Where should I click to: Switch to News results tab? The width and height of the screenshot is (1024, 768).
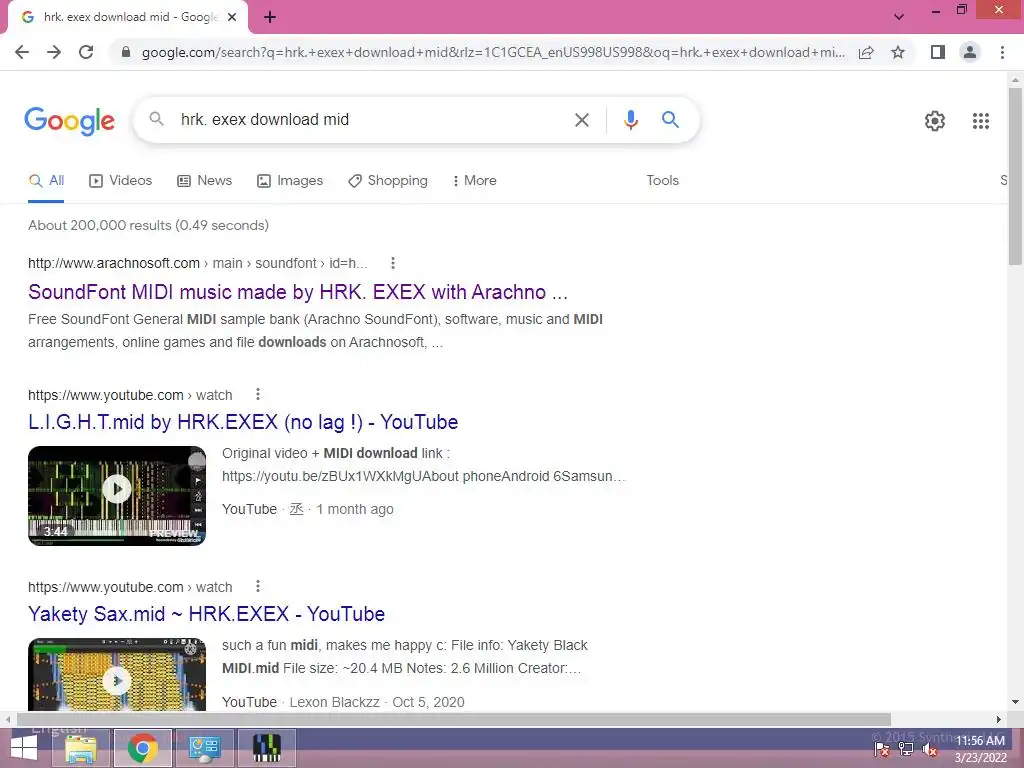[x=204, y=181]
